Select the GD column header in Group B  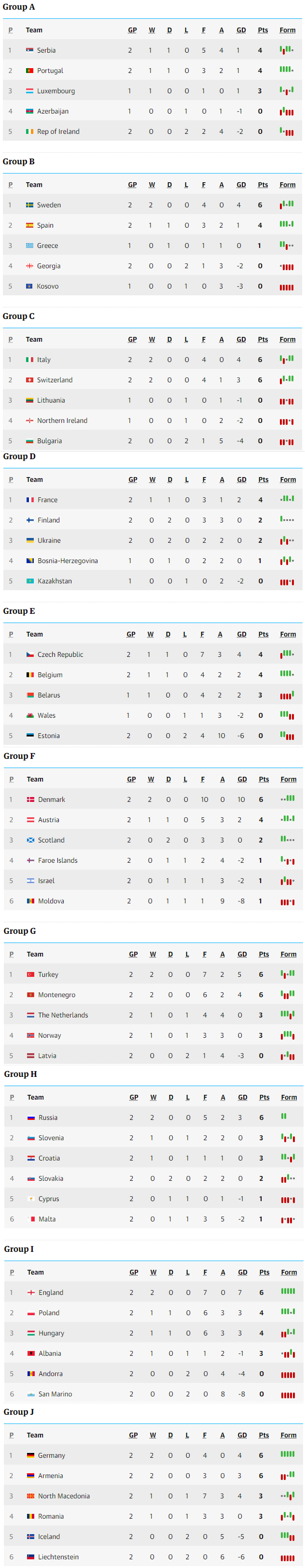click(x=241, y=185)
